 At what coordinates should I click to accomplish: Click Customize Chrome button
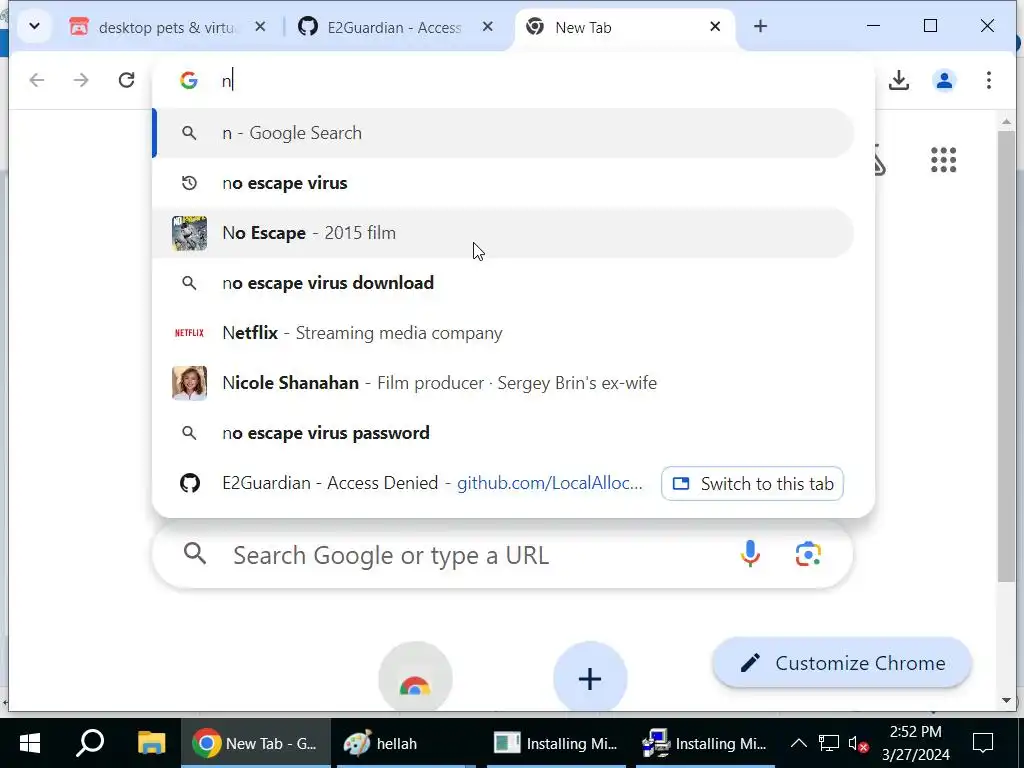(x=842, y=663)
